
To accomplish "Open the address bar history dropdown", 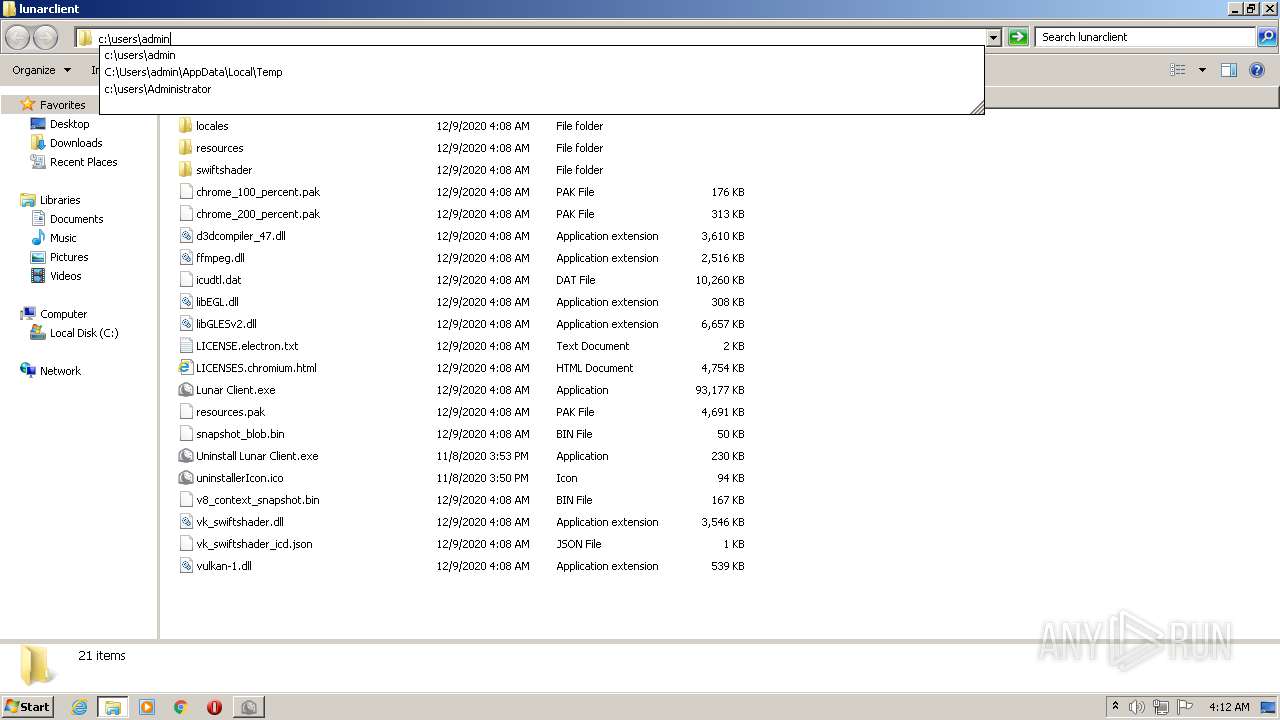I will point(993,38).
